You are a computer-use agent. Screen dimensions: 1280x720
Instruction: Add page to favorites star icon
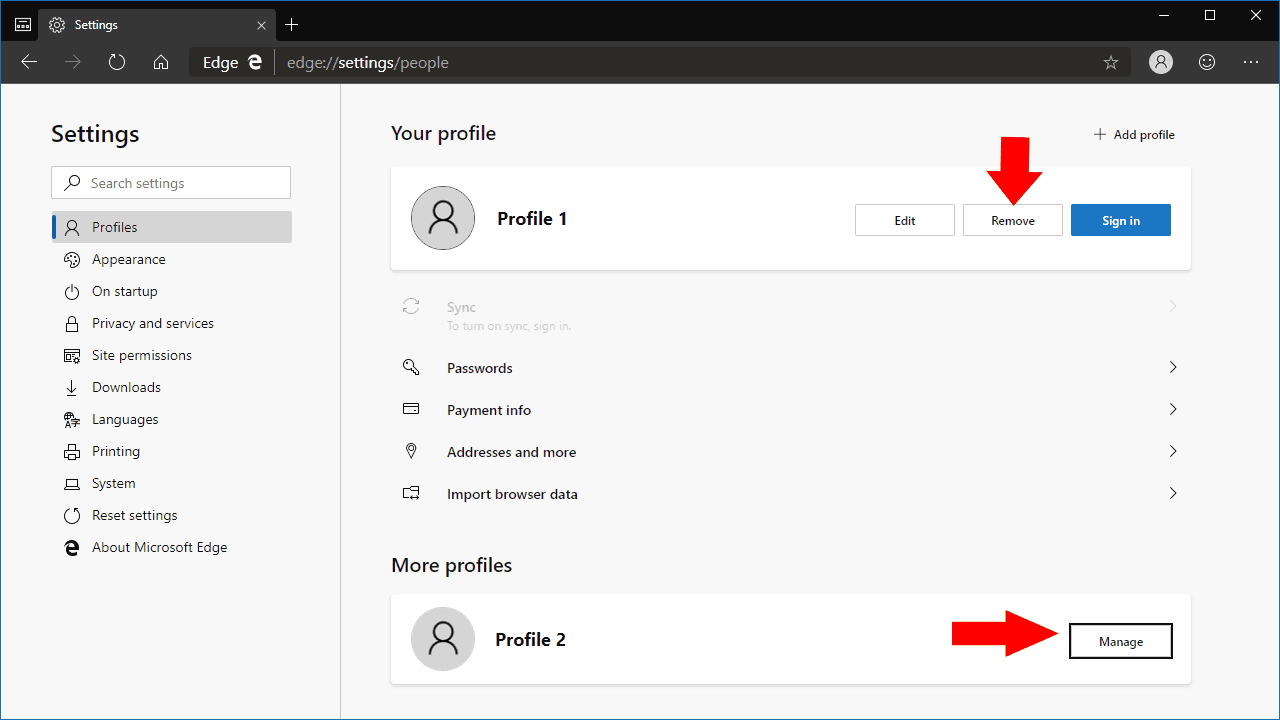tap(1111, 62)
